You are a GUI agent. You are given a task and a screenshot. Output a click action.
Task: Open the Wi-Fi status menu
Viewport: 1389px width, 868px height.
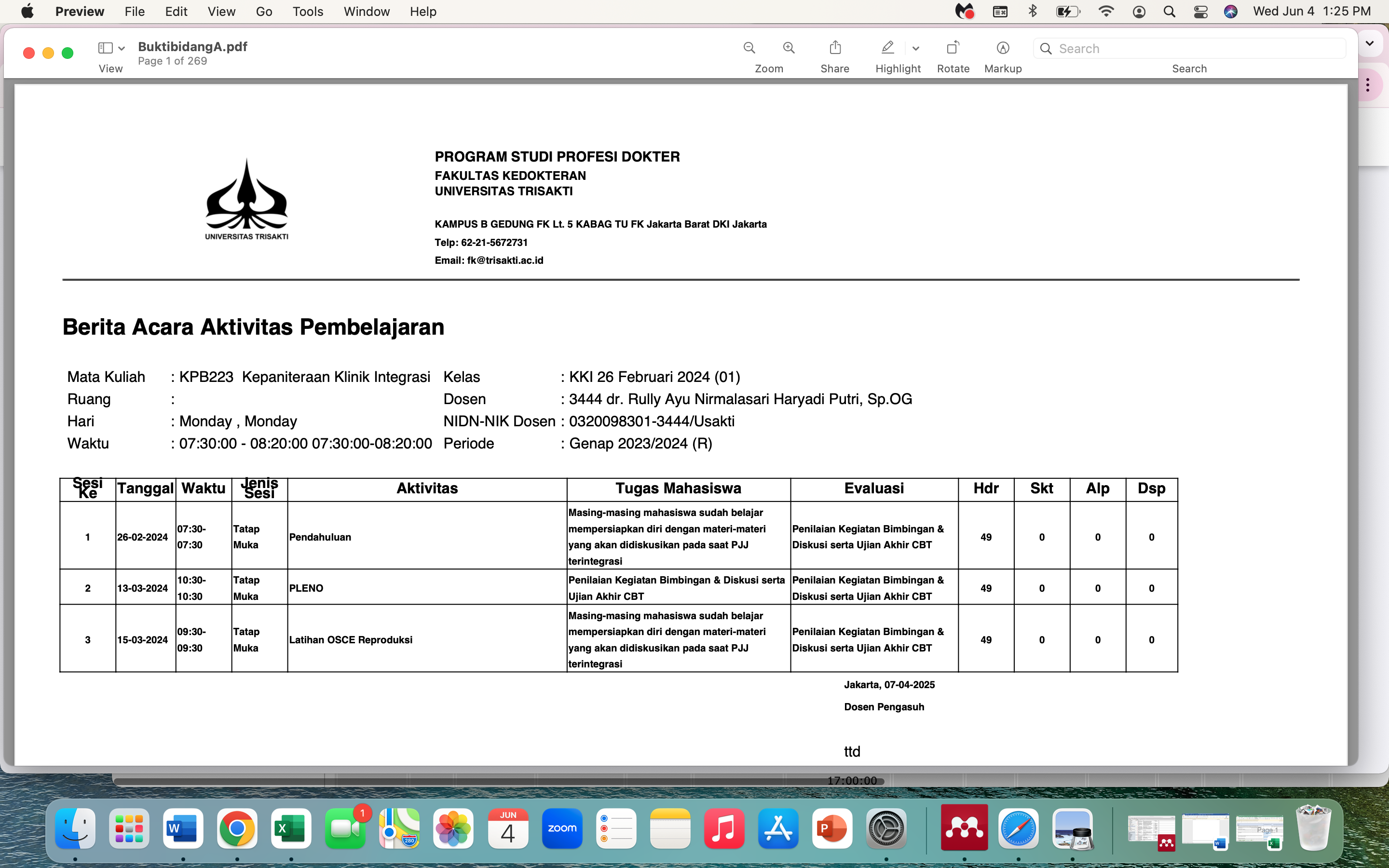point(1106,12)
